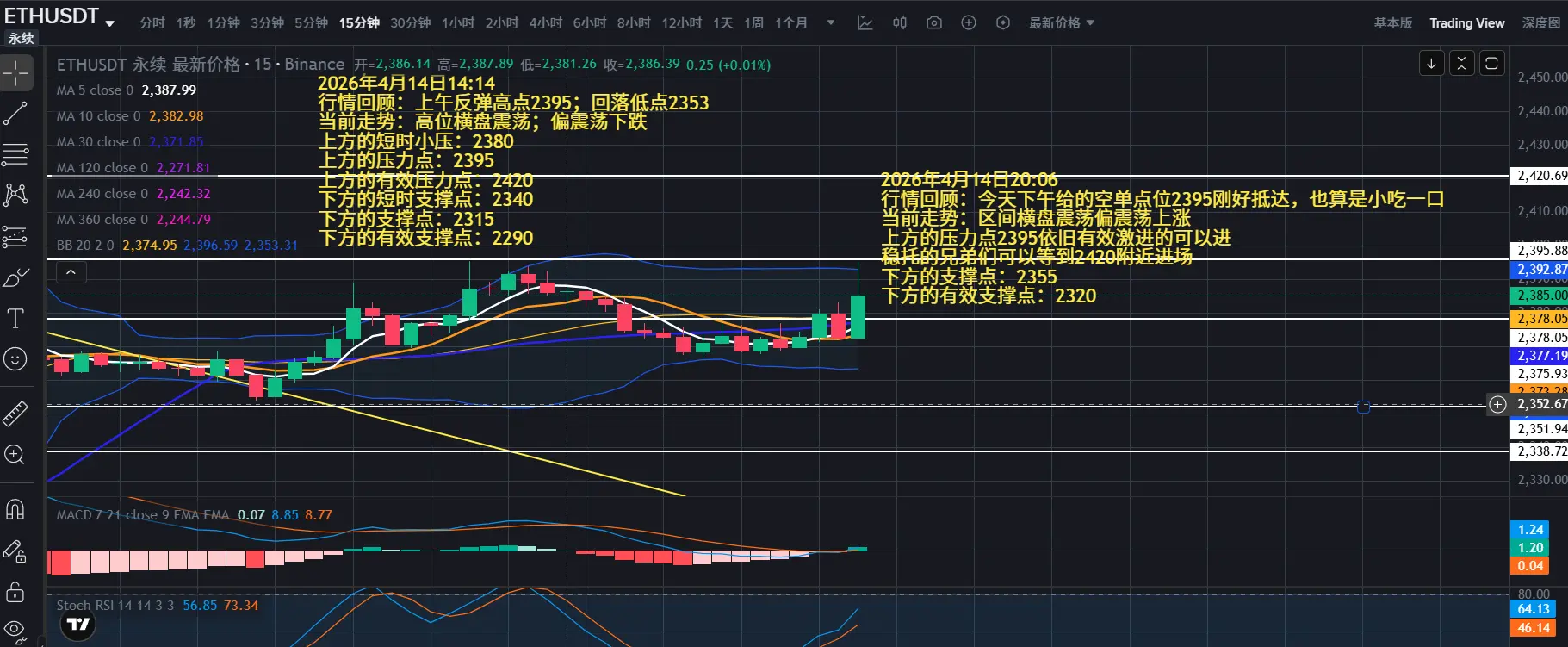Click the MA 240 close 0 legend
The image size is (1568, 647).
(102, 194)
